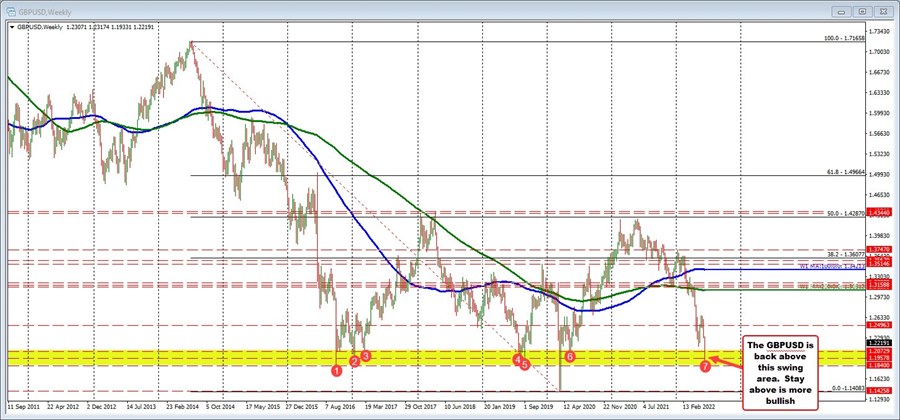This screenshot has height=420, width=900.
Task: Click the 1.66730 price scale value
Action: pos(877,72)
